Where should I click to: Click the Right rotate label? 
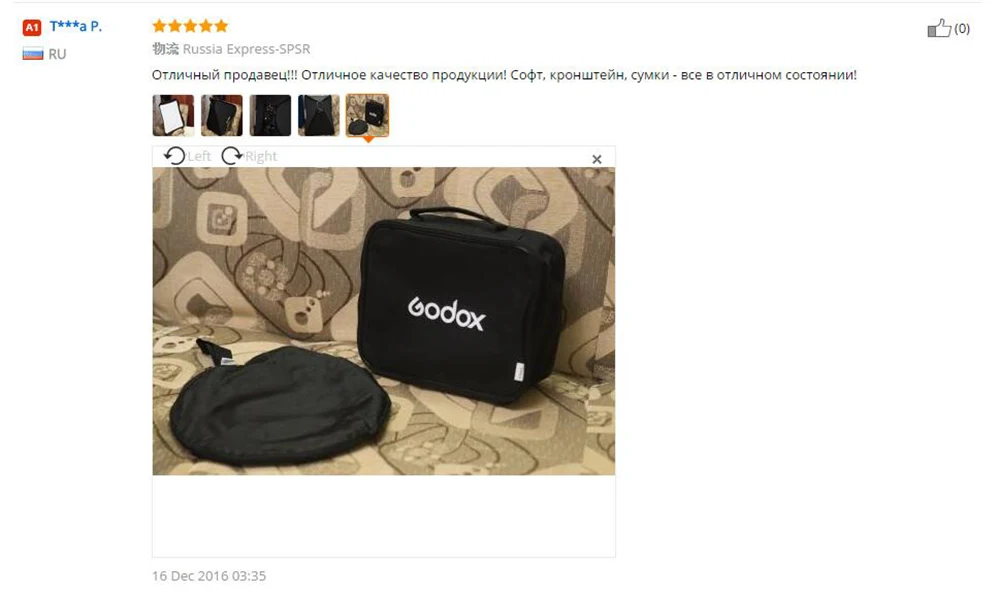tap(261, 156)
